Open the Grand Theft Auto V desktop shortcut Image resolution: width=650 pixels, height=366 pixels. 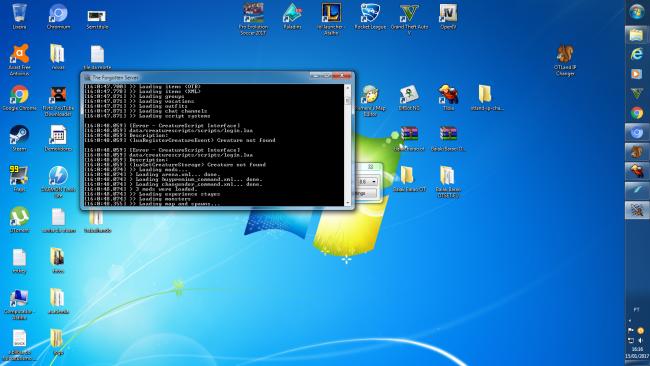(409, 19)
